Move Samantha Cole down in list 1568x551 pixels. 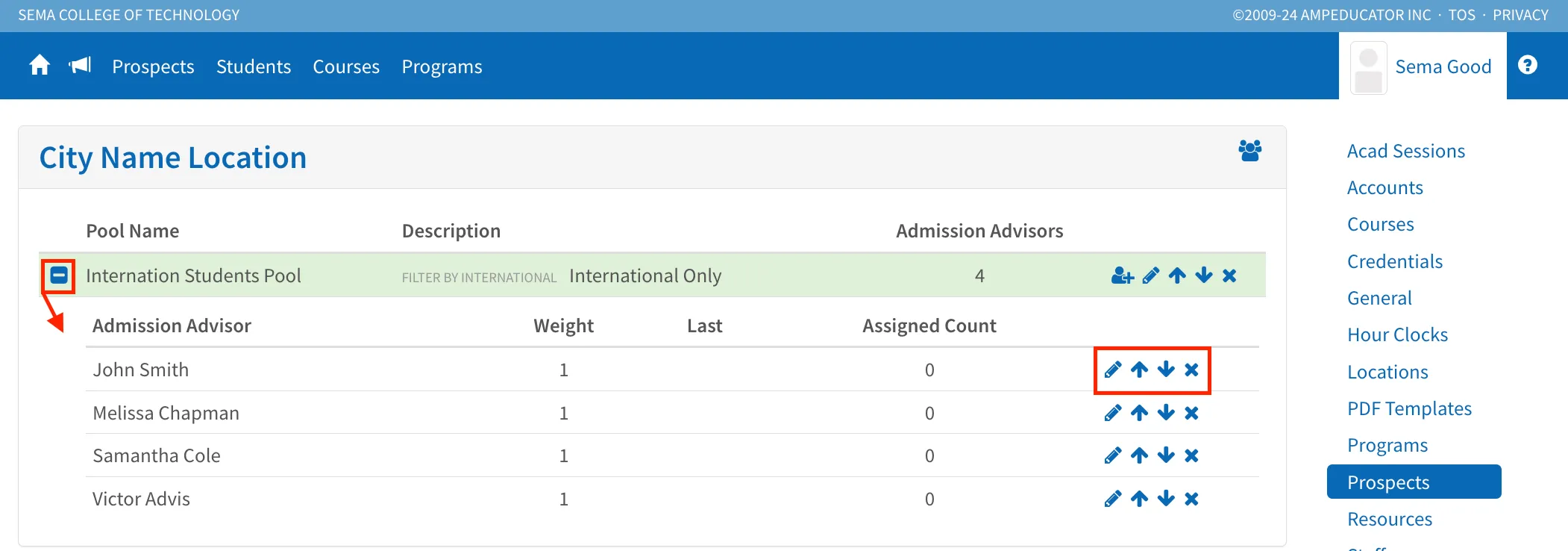[x=1166, y=455]
